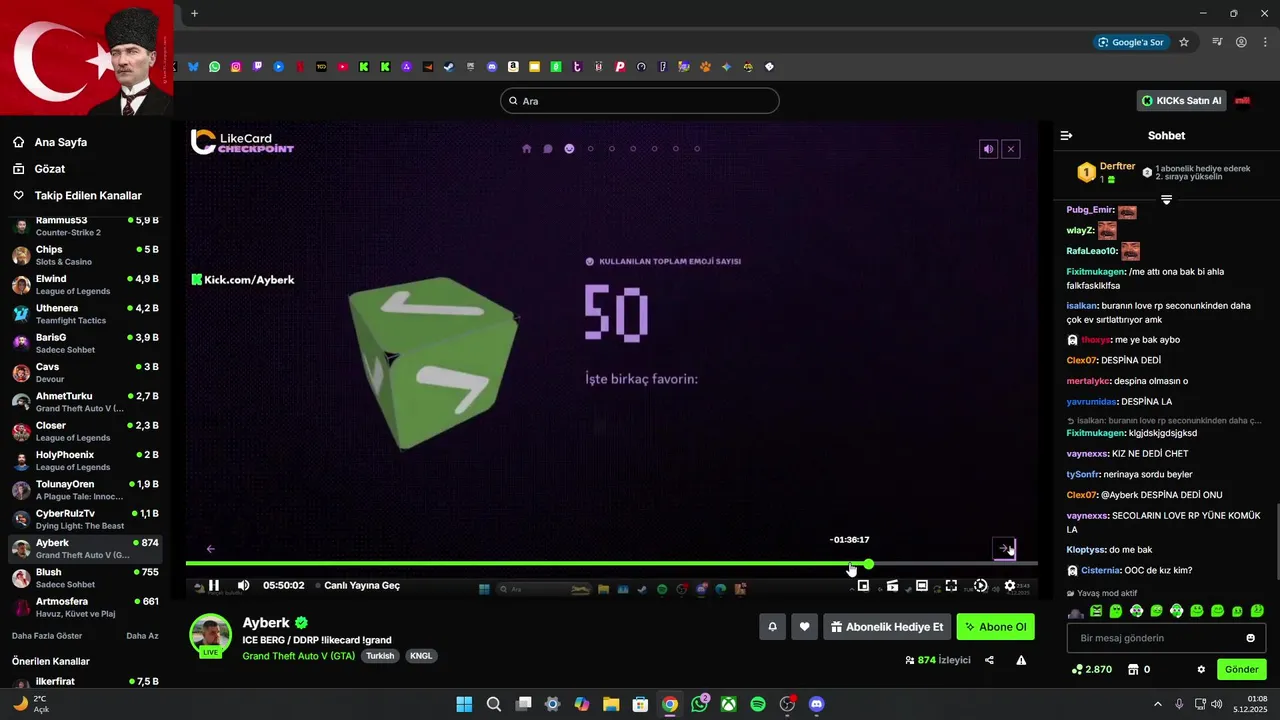Image resolution: width=1280 pixels, height=720 pixels.
Task: Show more channels with Daha Fazla Göster
Action: tap(47, 635)
